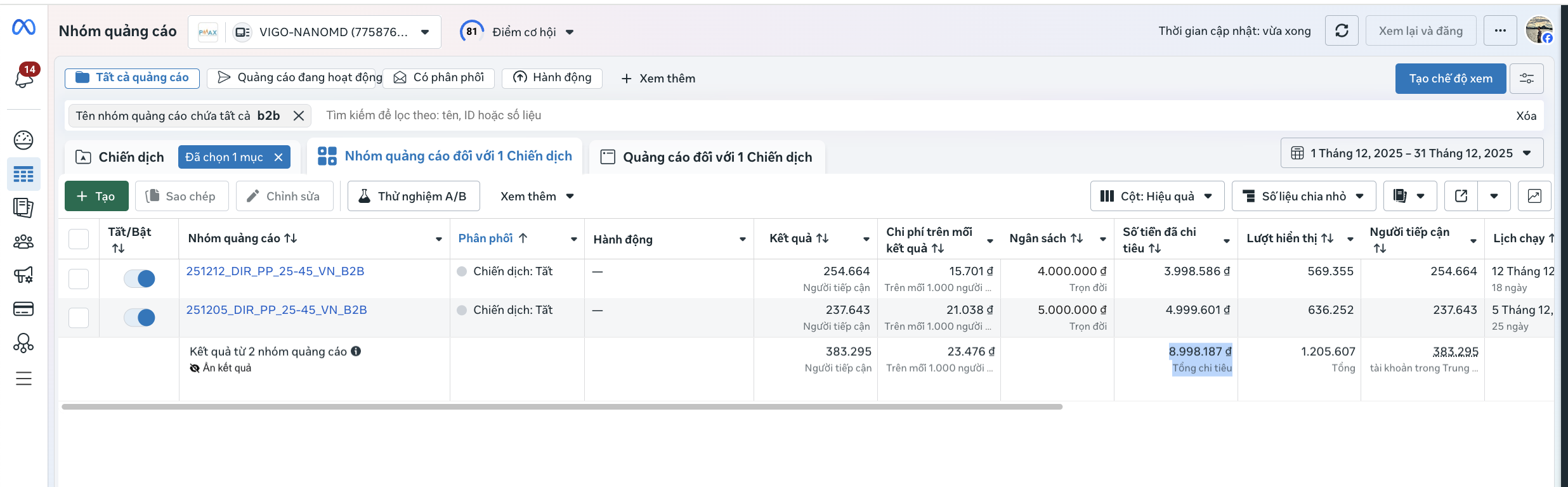
Task: Click the export table icon
Action: (x=1461, y=196)
